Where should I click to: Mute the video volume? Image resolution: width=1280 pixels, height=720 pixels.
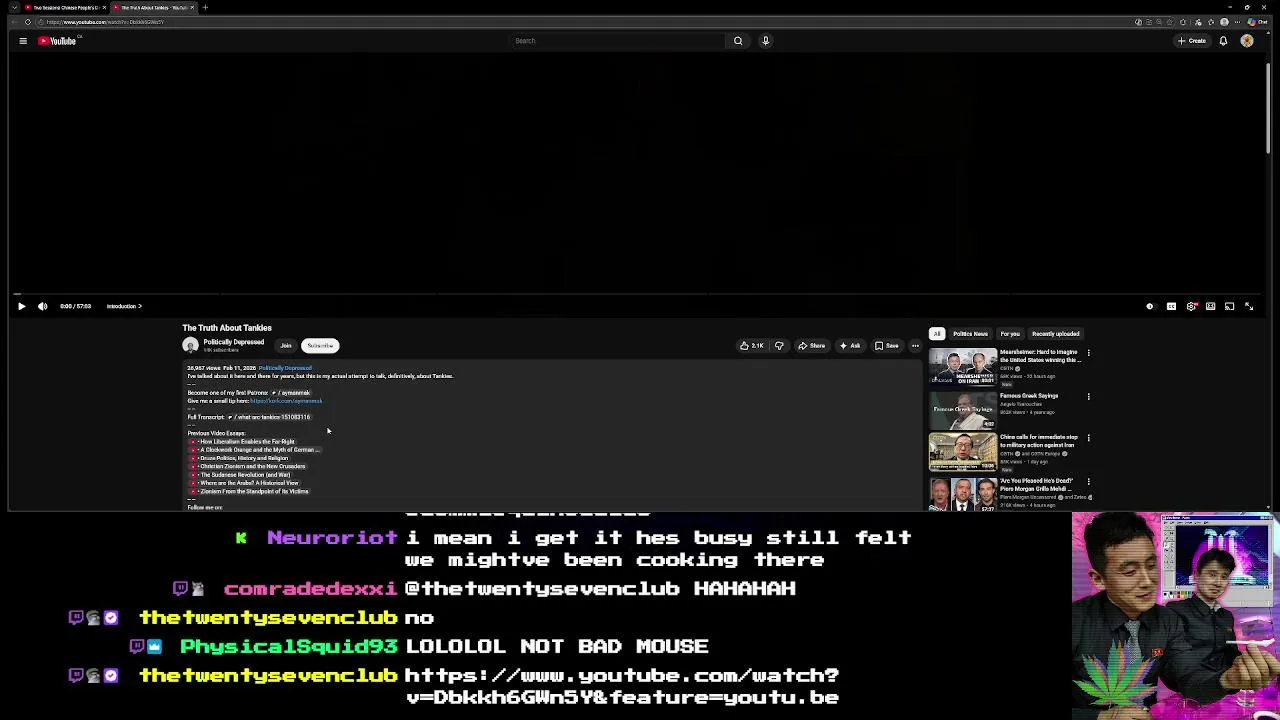point(43,306)
